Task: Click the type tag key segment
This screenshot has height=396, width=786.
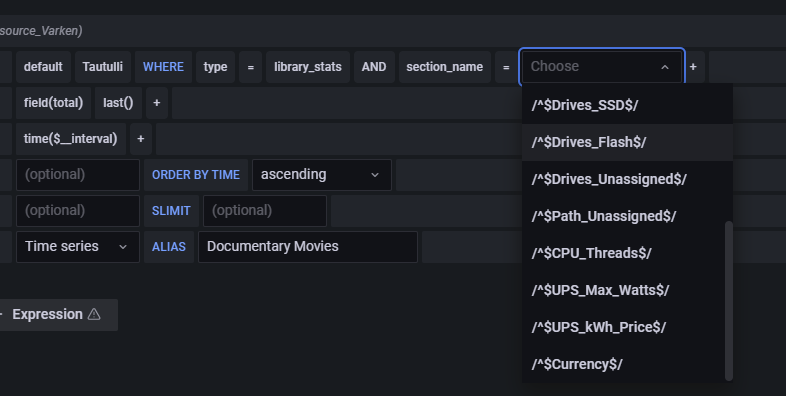Action: point(216,67)
